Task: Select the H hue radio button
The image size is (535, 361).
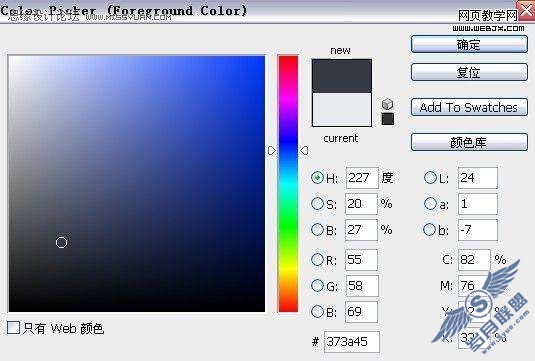Action: 317,177
